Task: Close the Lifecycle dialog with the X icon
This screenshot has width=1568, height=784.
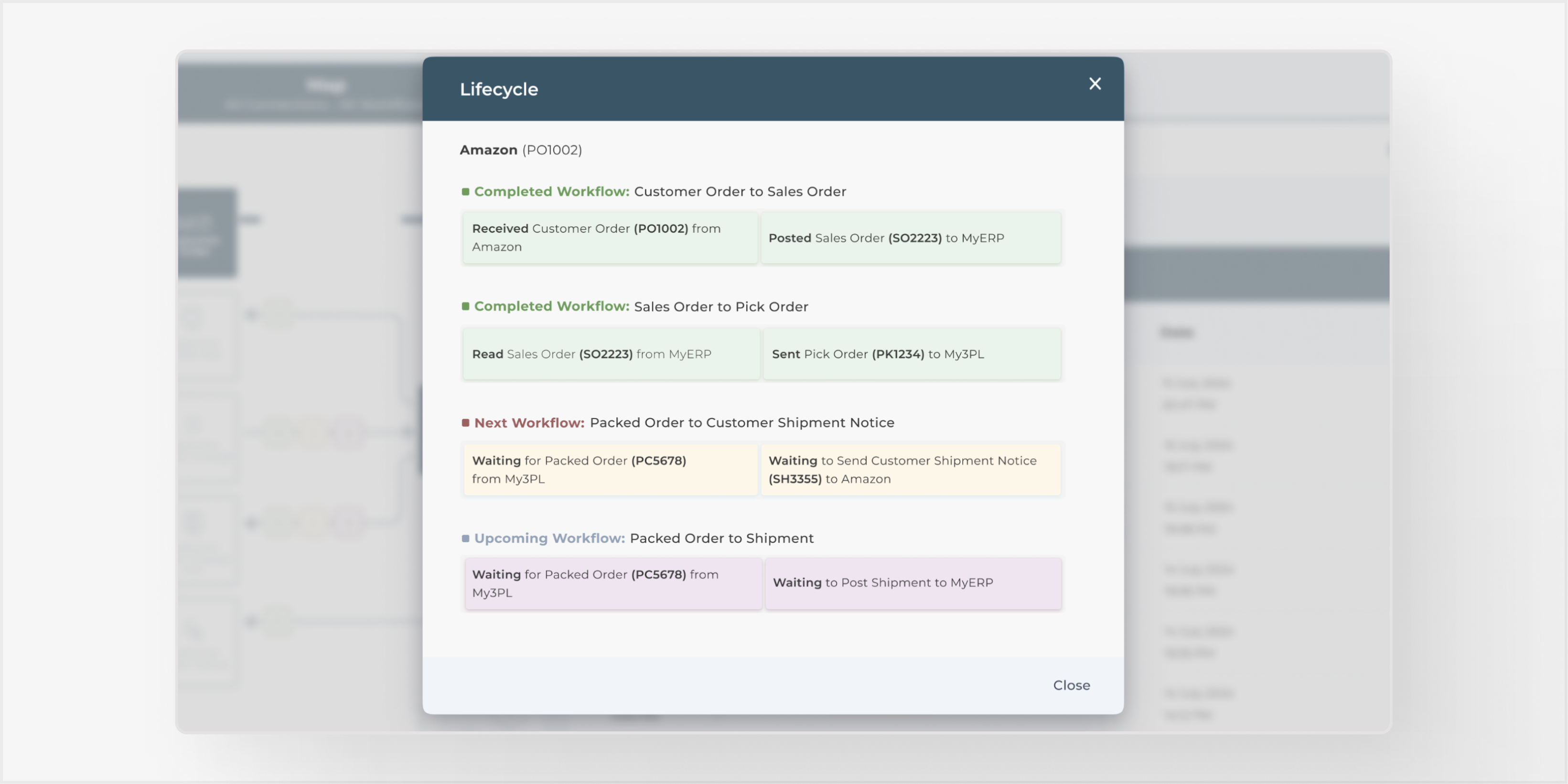Action: point(1095,84)
